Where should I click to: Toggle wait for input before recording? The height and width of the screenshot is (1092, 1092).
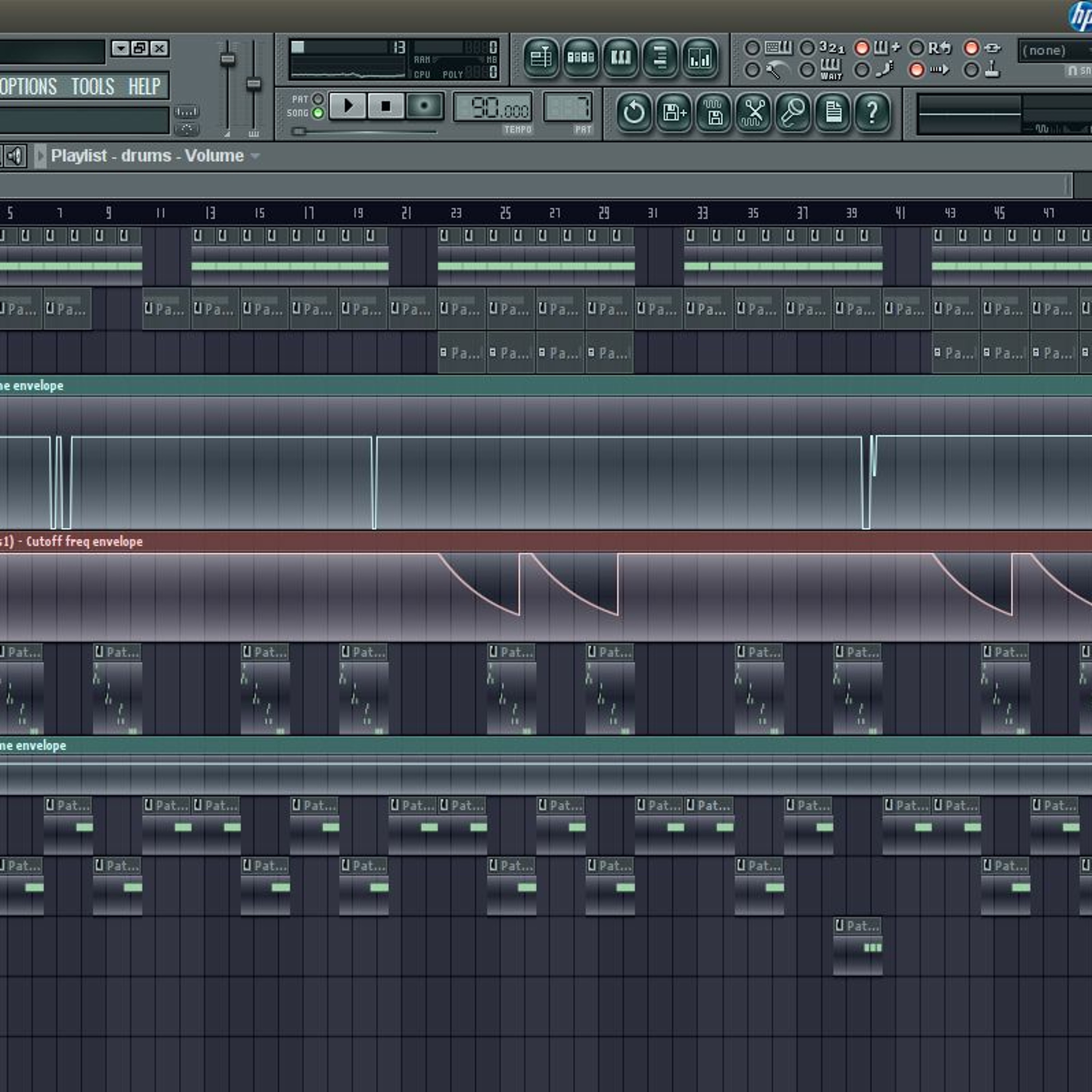pos(808,70)
